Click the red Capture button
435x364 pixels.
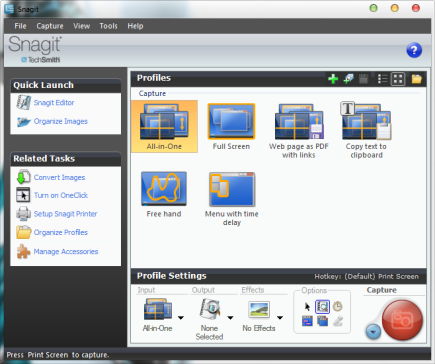[x=402, y=320]
